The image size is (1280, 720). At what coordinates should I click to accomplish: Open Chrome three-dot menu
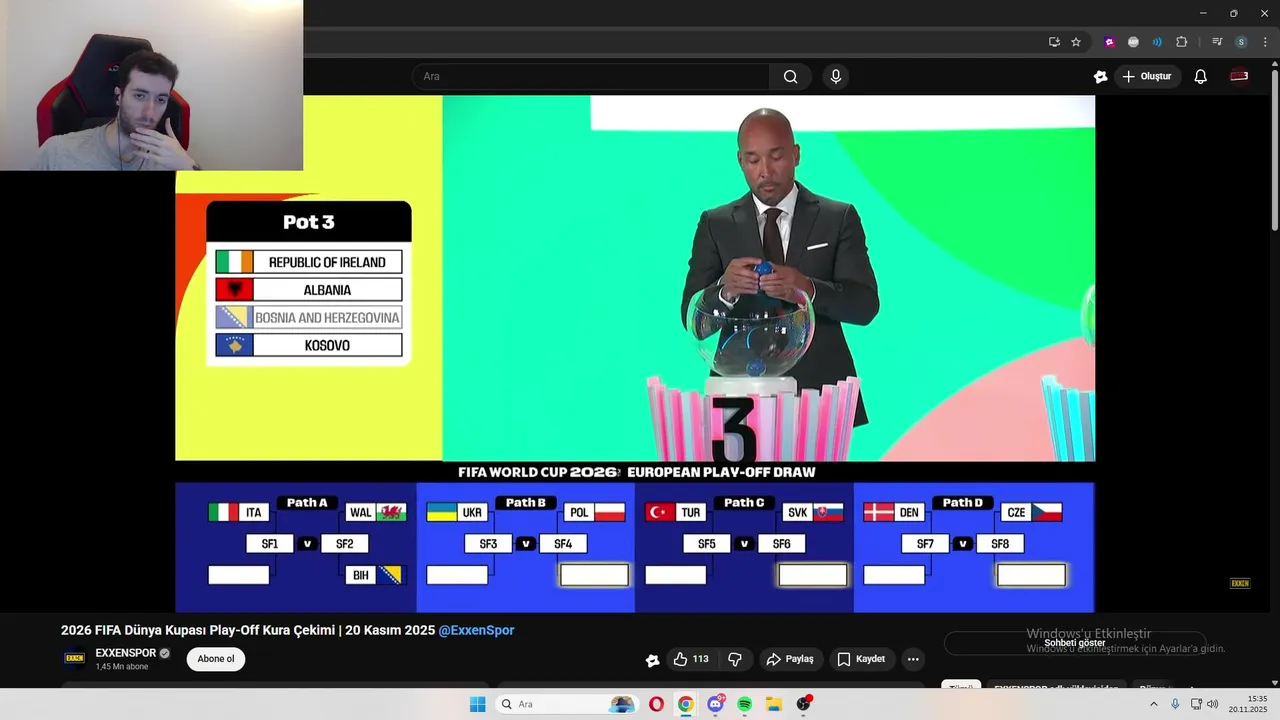pyautogui.click(x=1265, y=42)
